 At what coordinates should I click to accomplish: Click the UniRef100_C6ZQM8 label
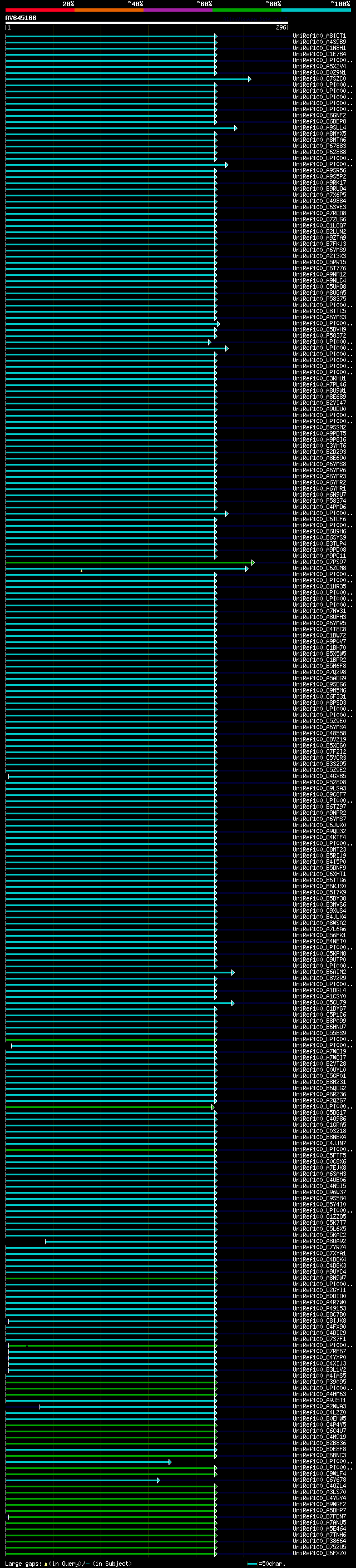coord(319,568)
